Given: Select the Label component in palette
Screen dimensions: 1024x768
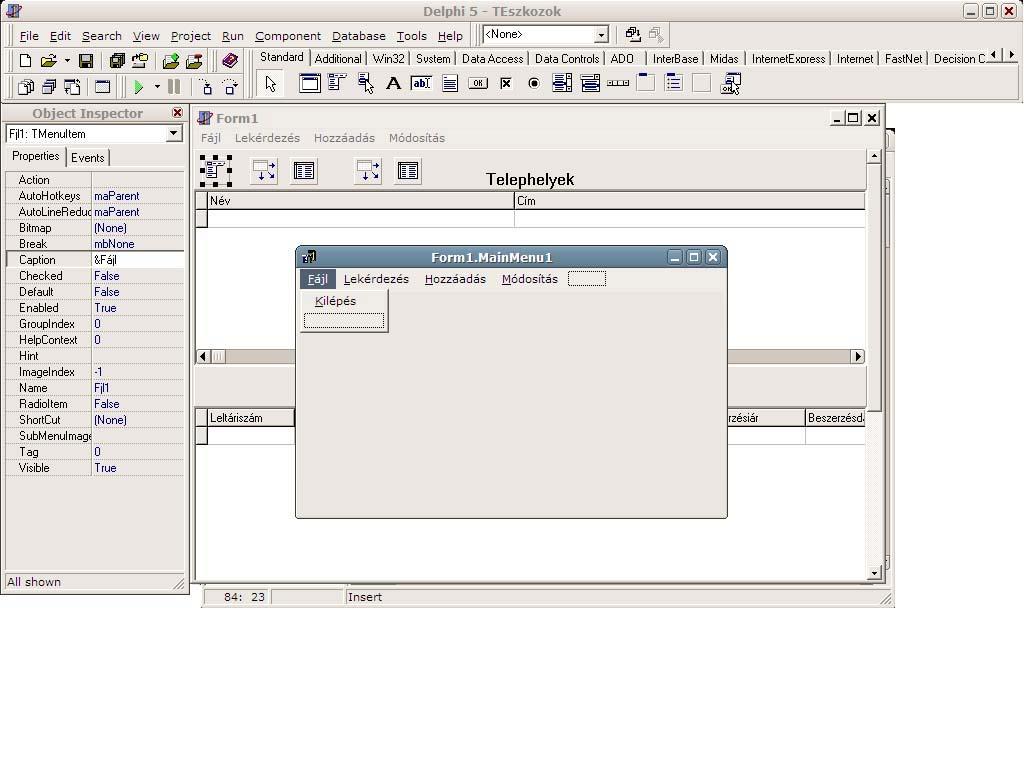Looking at the screenshot, I should [393, 83].
